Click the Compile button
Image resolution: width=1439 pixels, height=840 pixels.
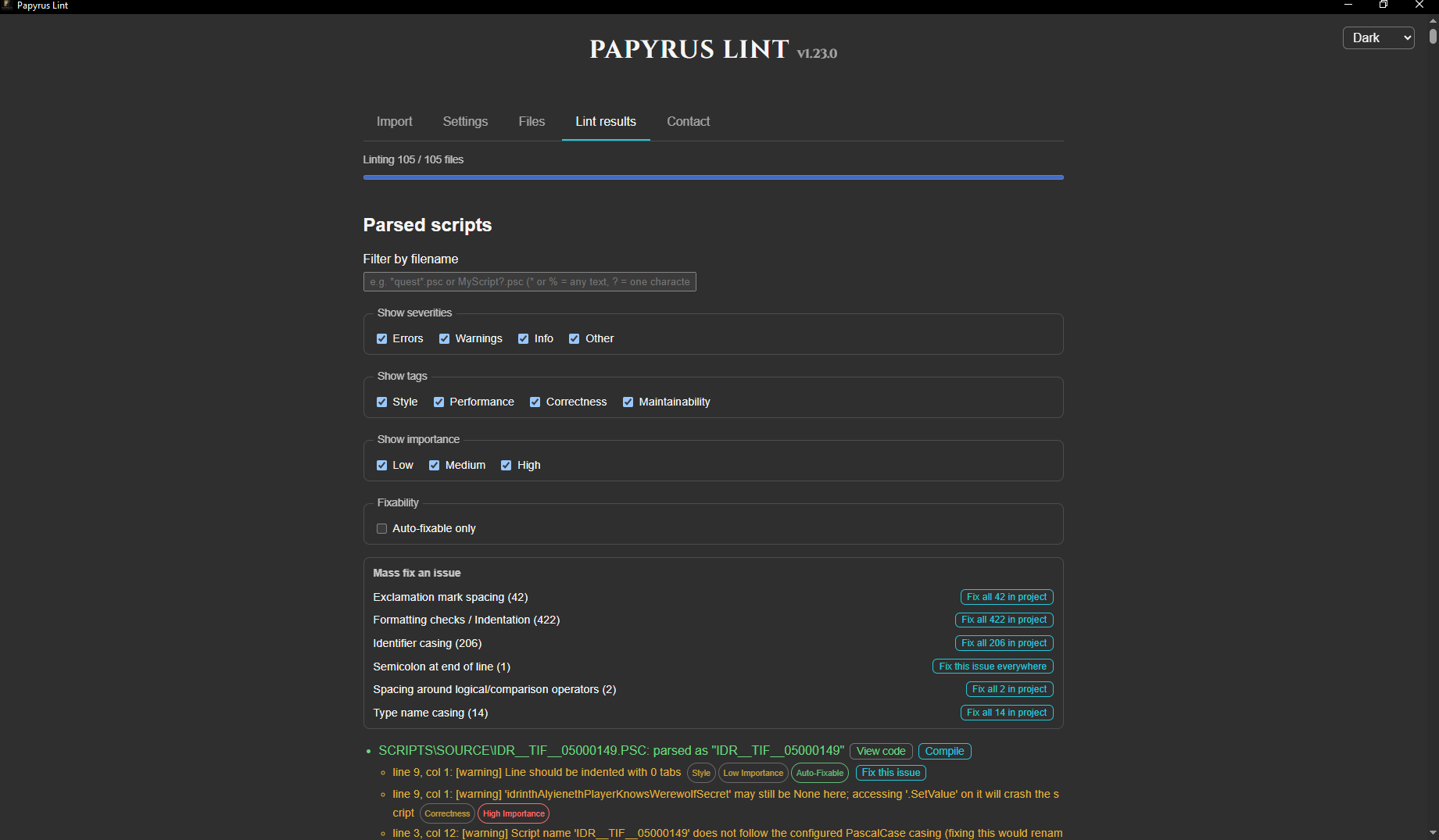tap(944, 751)
